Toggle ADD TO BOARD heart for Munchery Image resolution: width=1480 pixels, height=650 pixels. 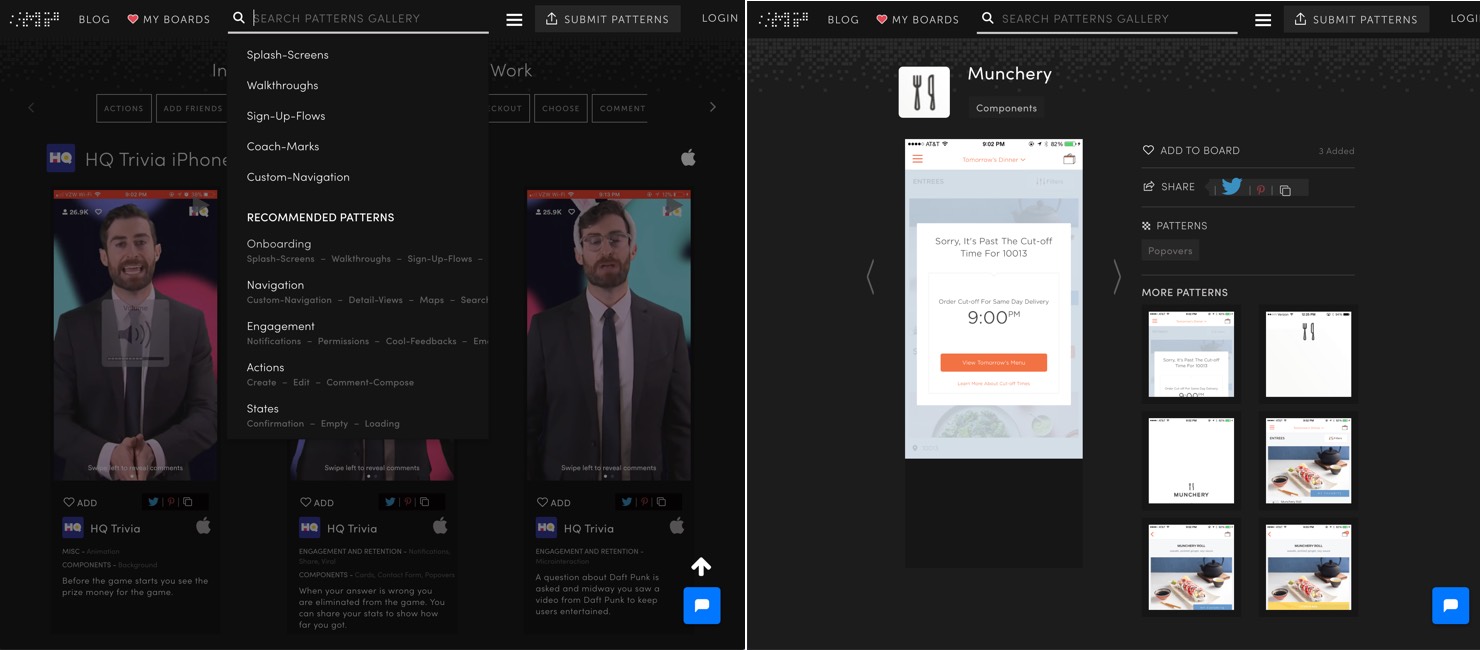[1148, 150]
